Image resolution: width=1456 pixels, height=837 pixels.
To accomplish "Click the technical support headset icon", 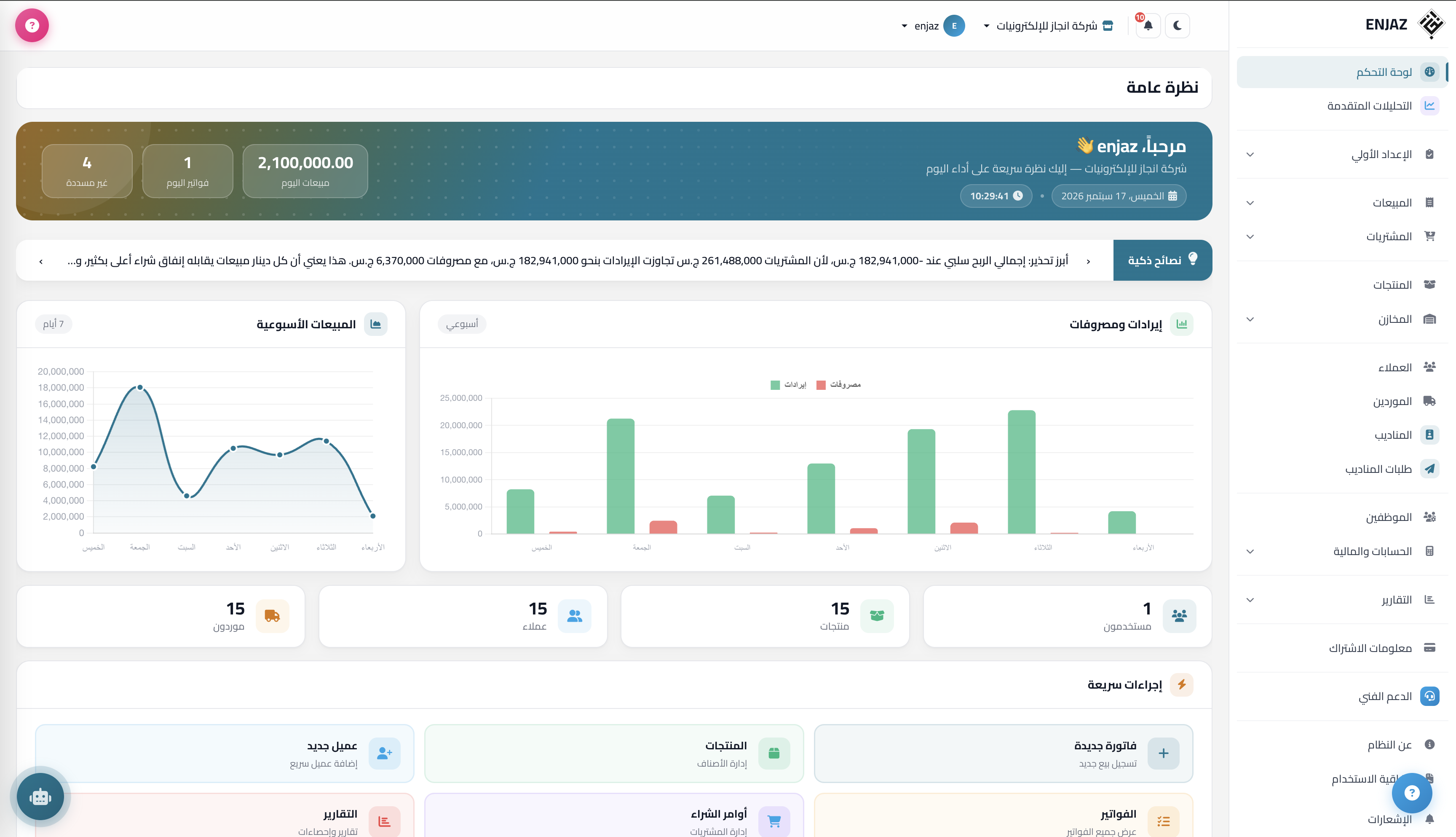I will [1429, 696].
